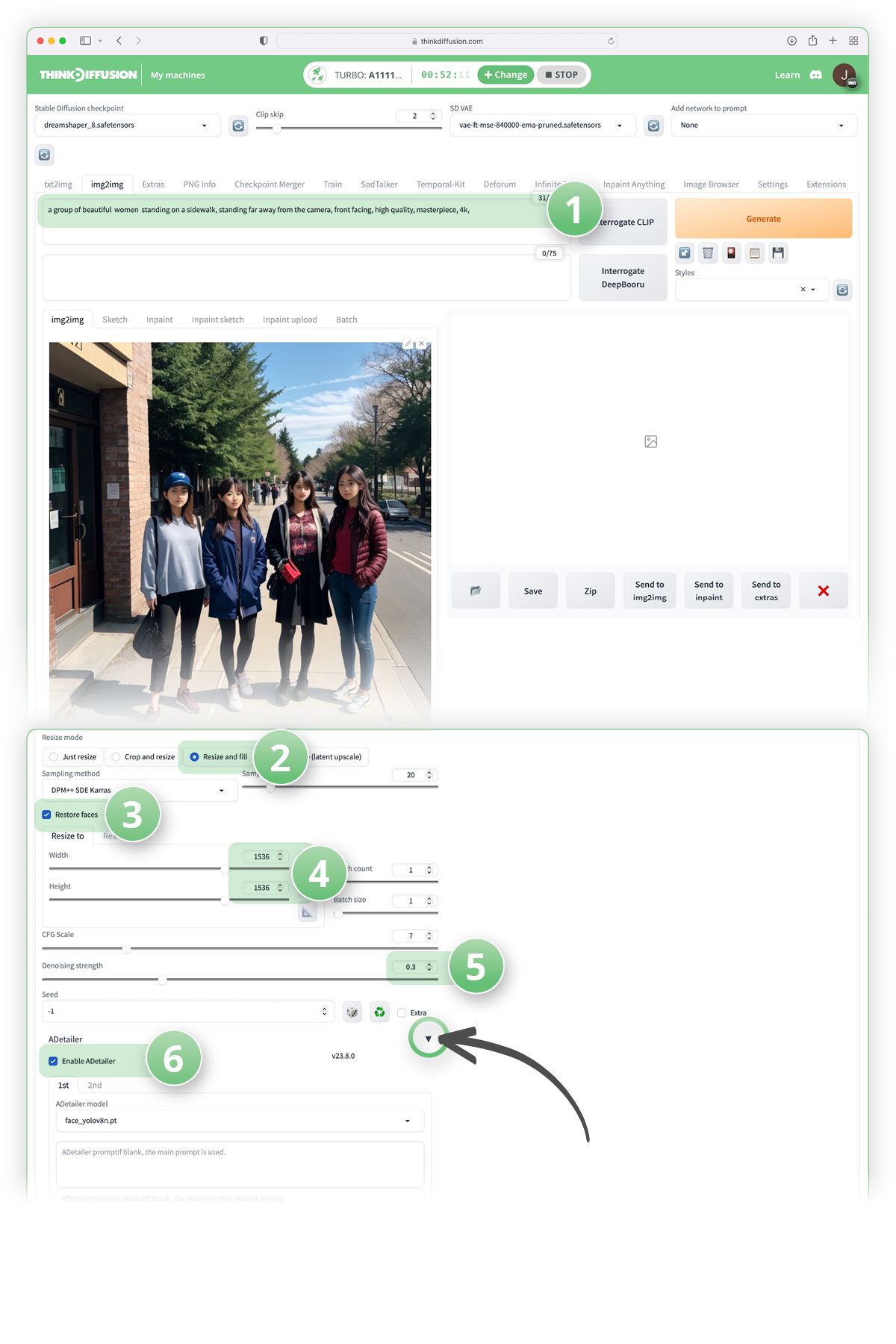Open the Stable Diffusion checkpoint dropdown

click(128, 125)
